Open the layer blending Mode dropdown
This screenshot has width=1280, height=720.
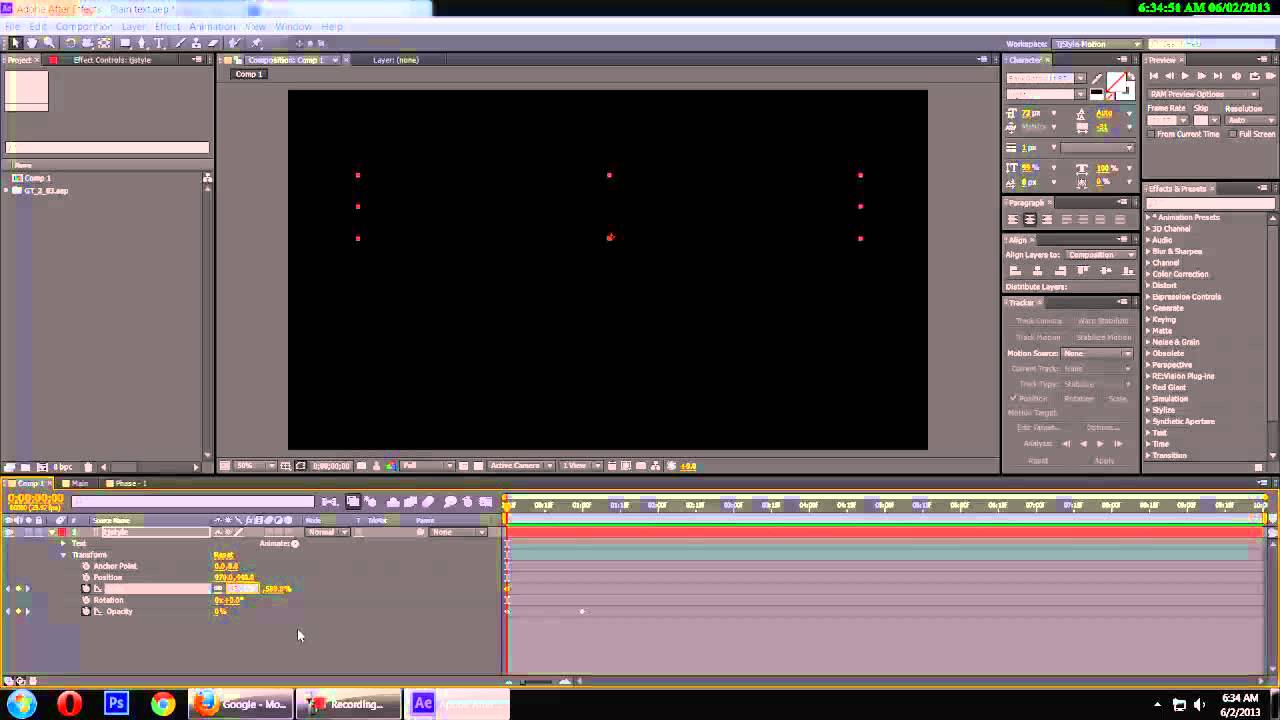click(x=328, y=532)
